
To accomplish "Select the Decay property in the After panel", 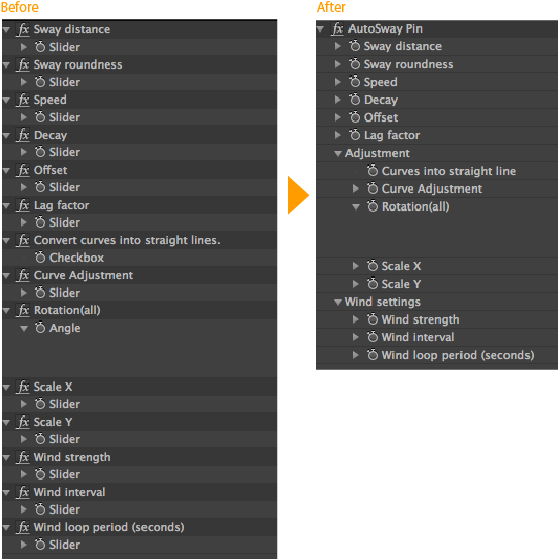I will pos(381,100).
